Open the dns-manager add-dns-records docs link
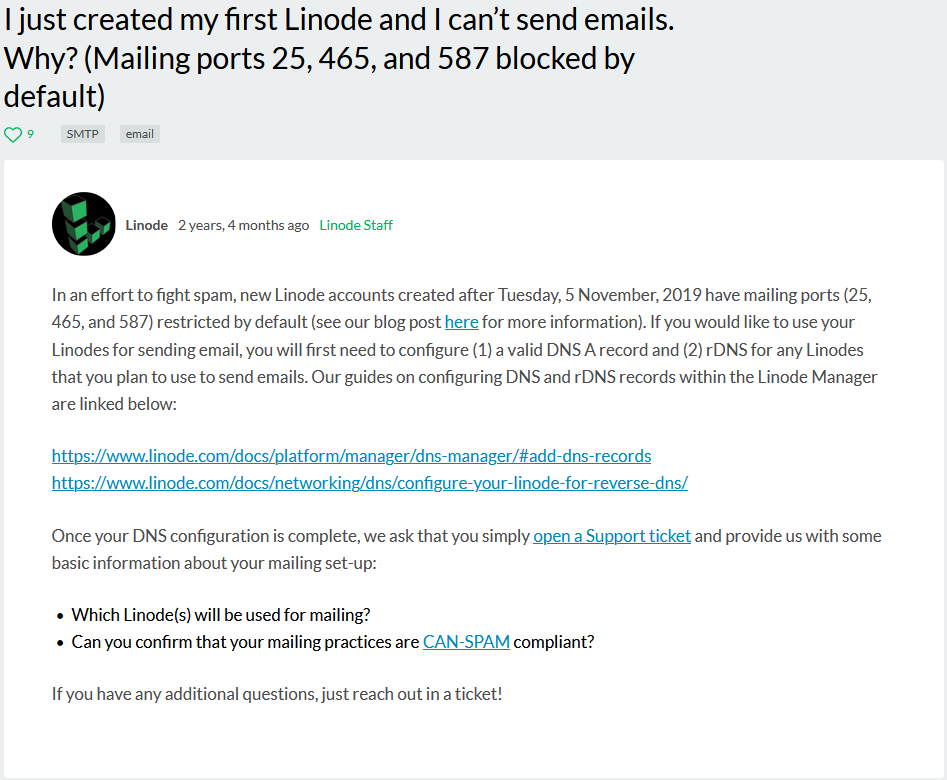This screenshot has height=780, width=947. (x=352, y=456)
